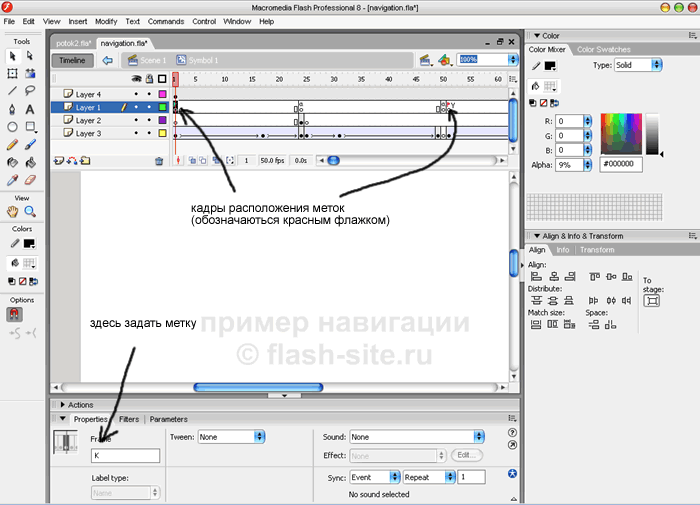The width and height of the screenshot is (700, 505).
Task: Expand the Actions panel
Action: click(x=63, y=405)
